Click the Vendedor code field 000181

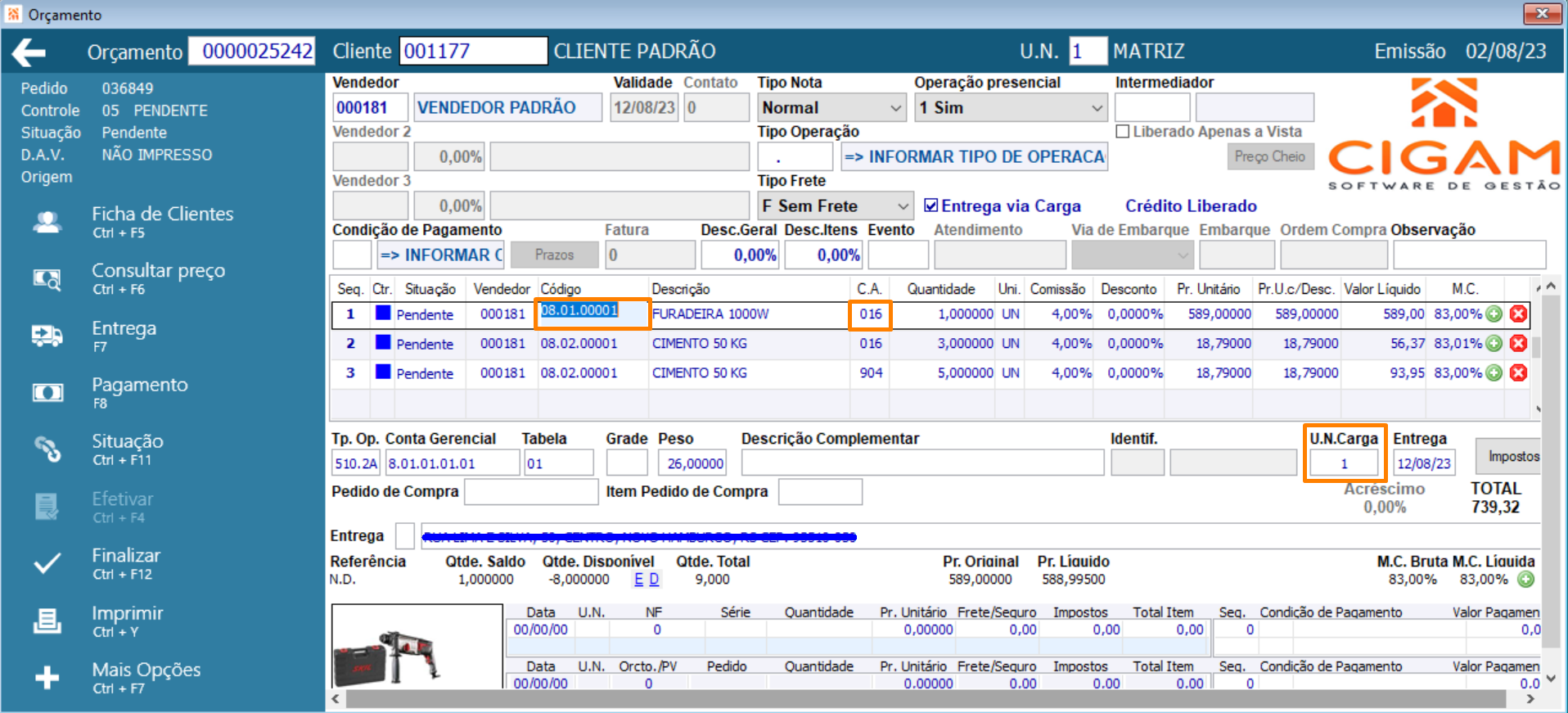[370, 107]
